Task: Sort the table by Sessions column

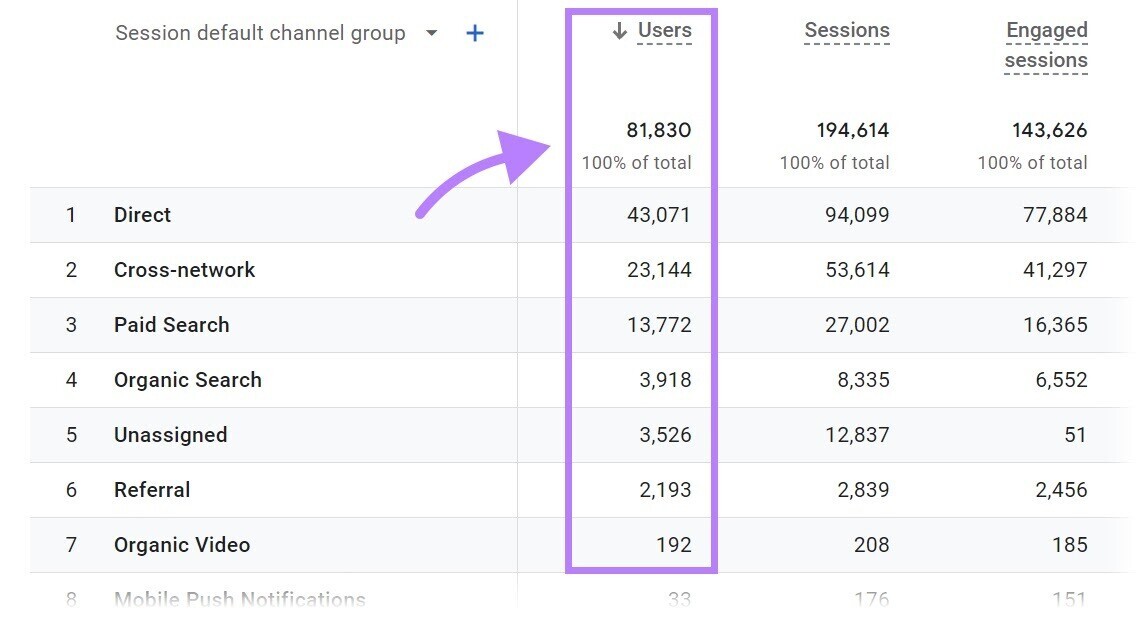Action: pyautogui.click(x=846, y=30)
